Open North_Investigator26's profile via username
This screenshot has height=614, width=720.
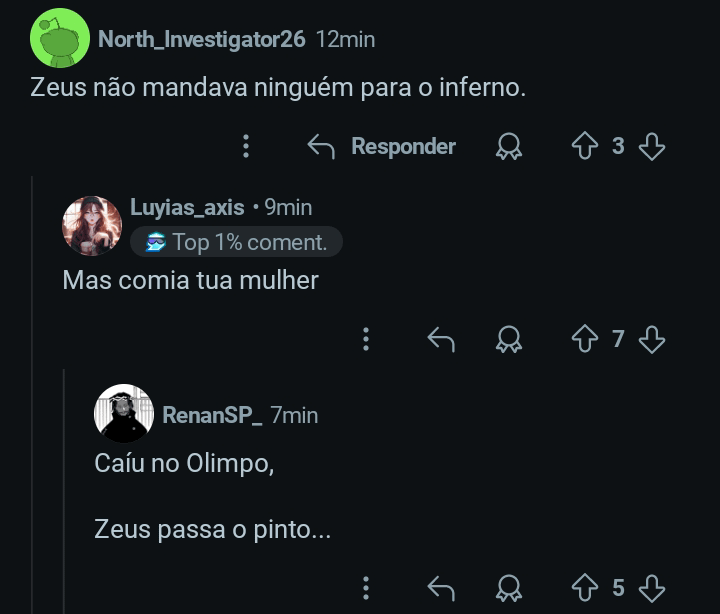202,39
